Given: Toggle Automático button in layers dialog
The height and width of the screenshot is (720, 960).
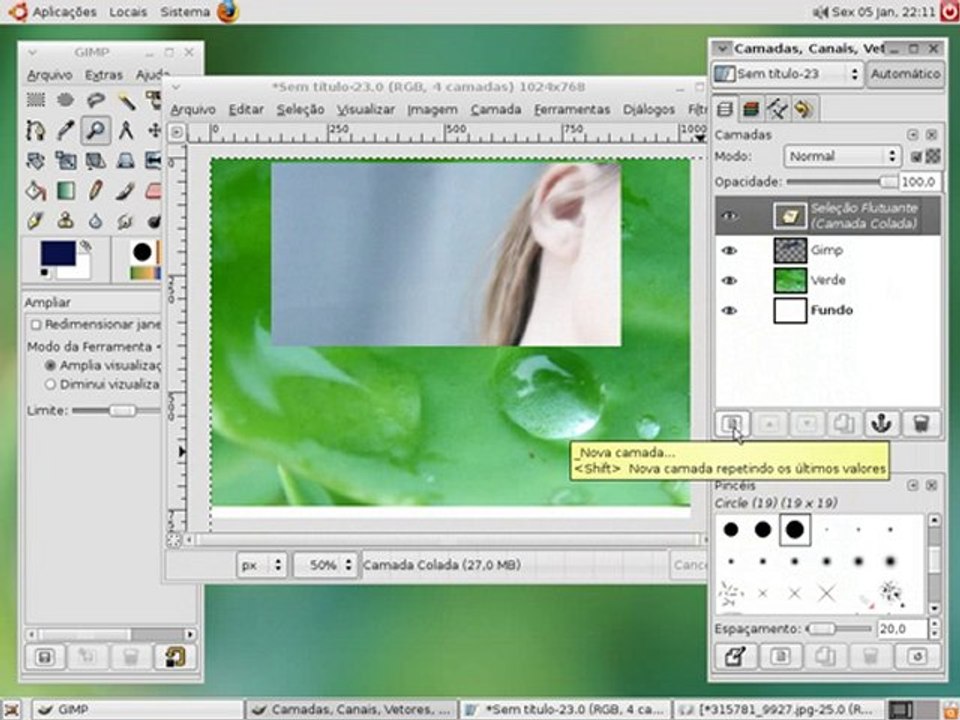Looking at the screenshot, I should pos(906,74).
